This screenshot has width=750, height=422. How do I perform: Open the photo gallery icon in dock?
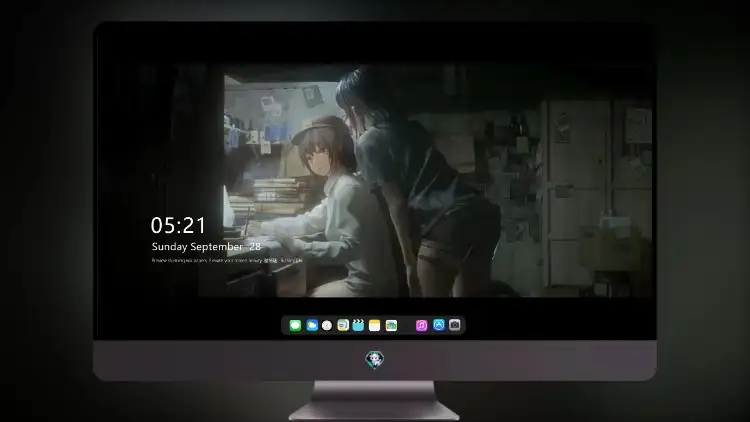391,325
